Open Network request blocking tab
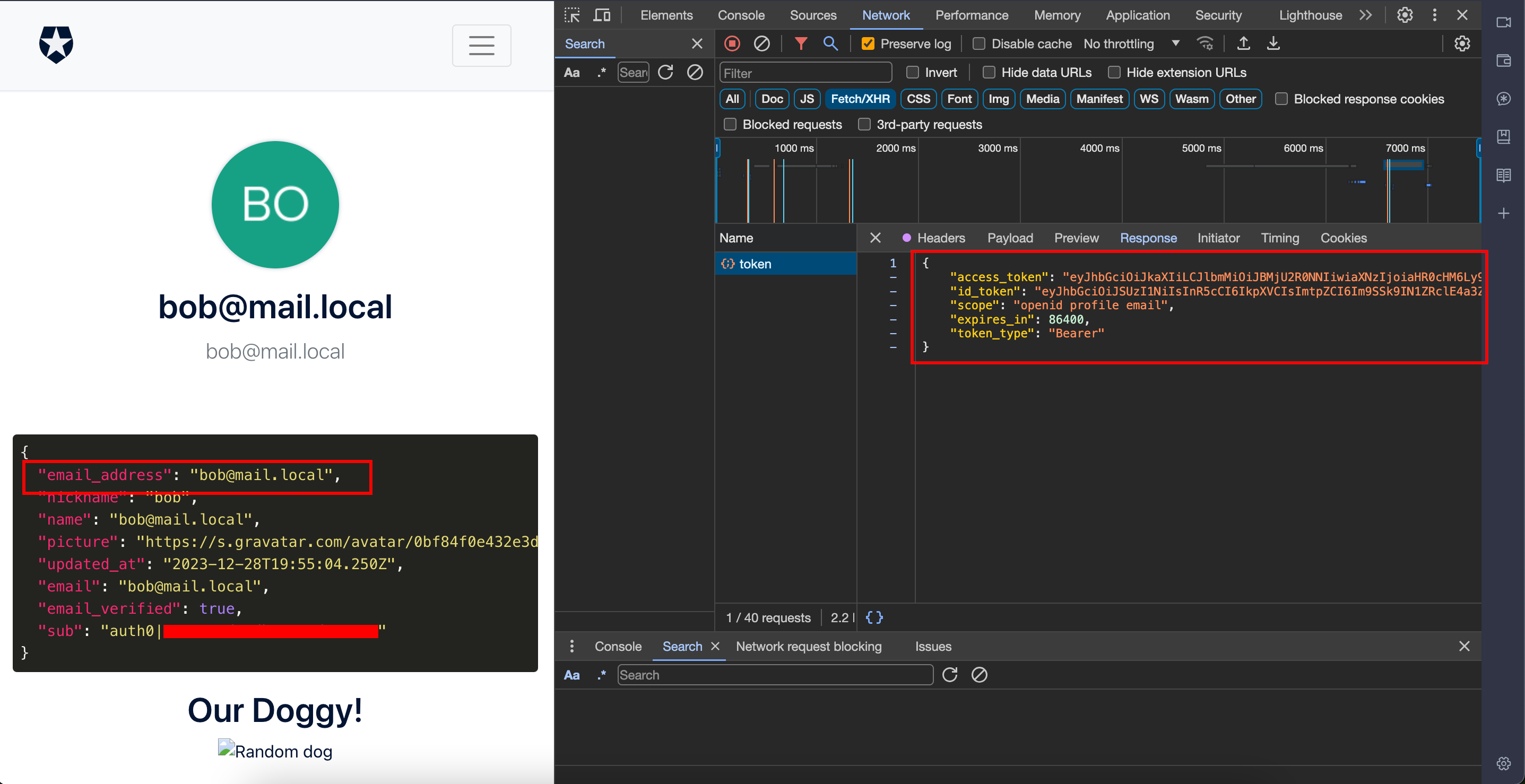The image size is (1525, 784). click(808, 647)
